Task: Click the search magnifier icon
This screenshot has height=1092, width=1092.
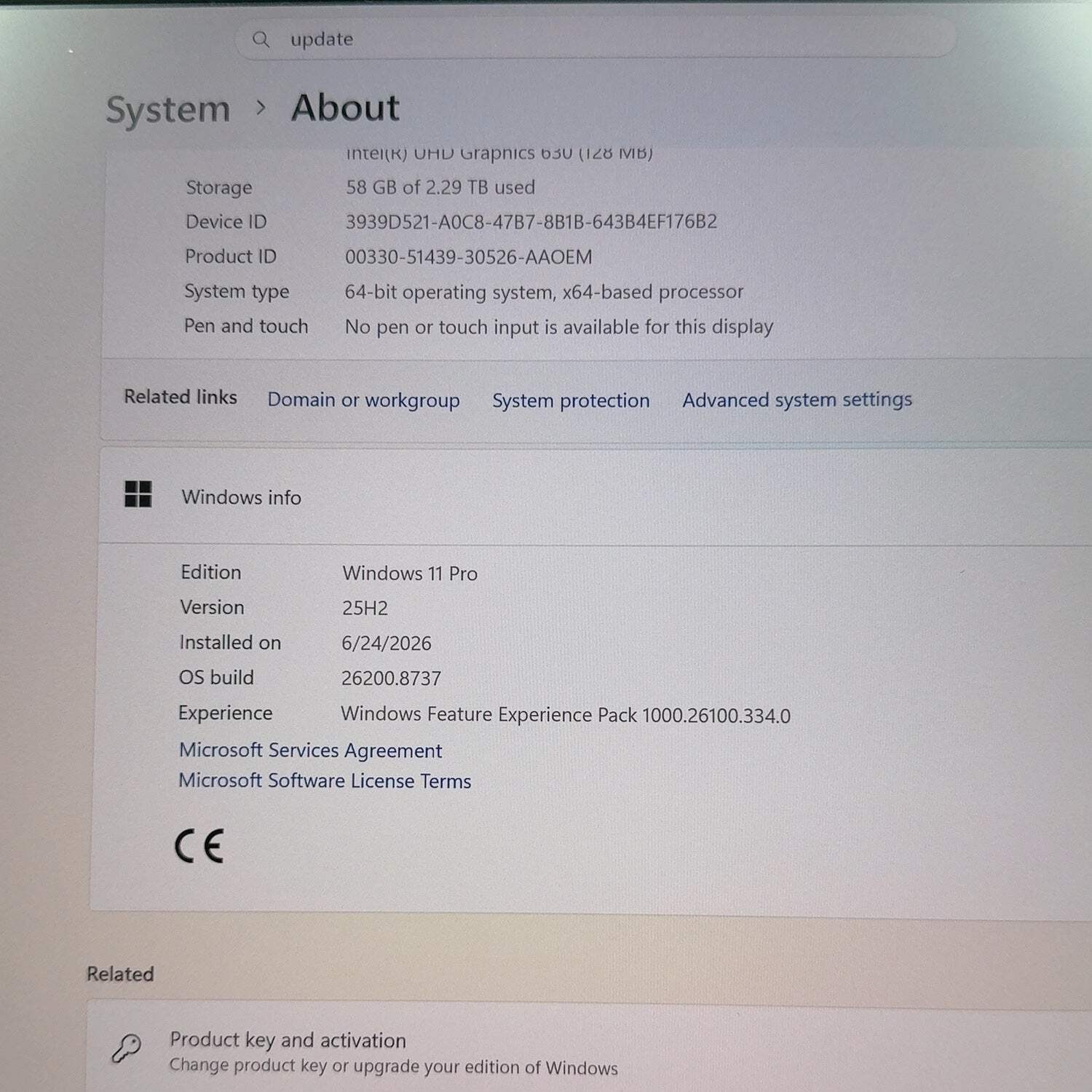Action: pyautogui.click(x=261, y=39)
